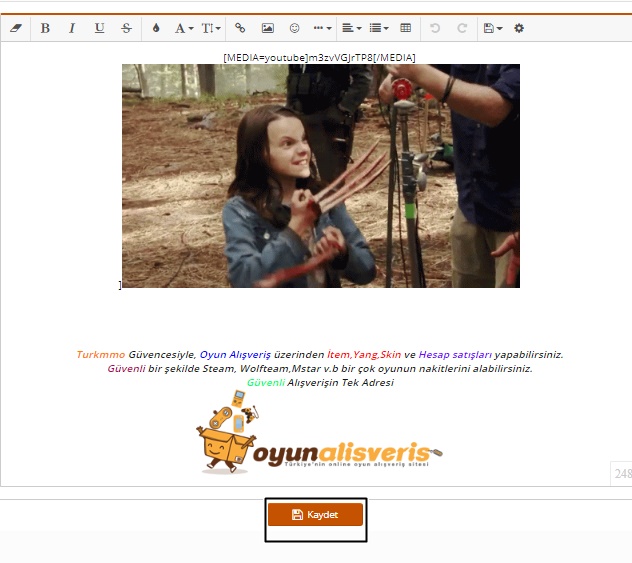Screen dimensions: 632x563
Task: Click the insert image icon
Action: click(x=267, y=29)
